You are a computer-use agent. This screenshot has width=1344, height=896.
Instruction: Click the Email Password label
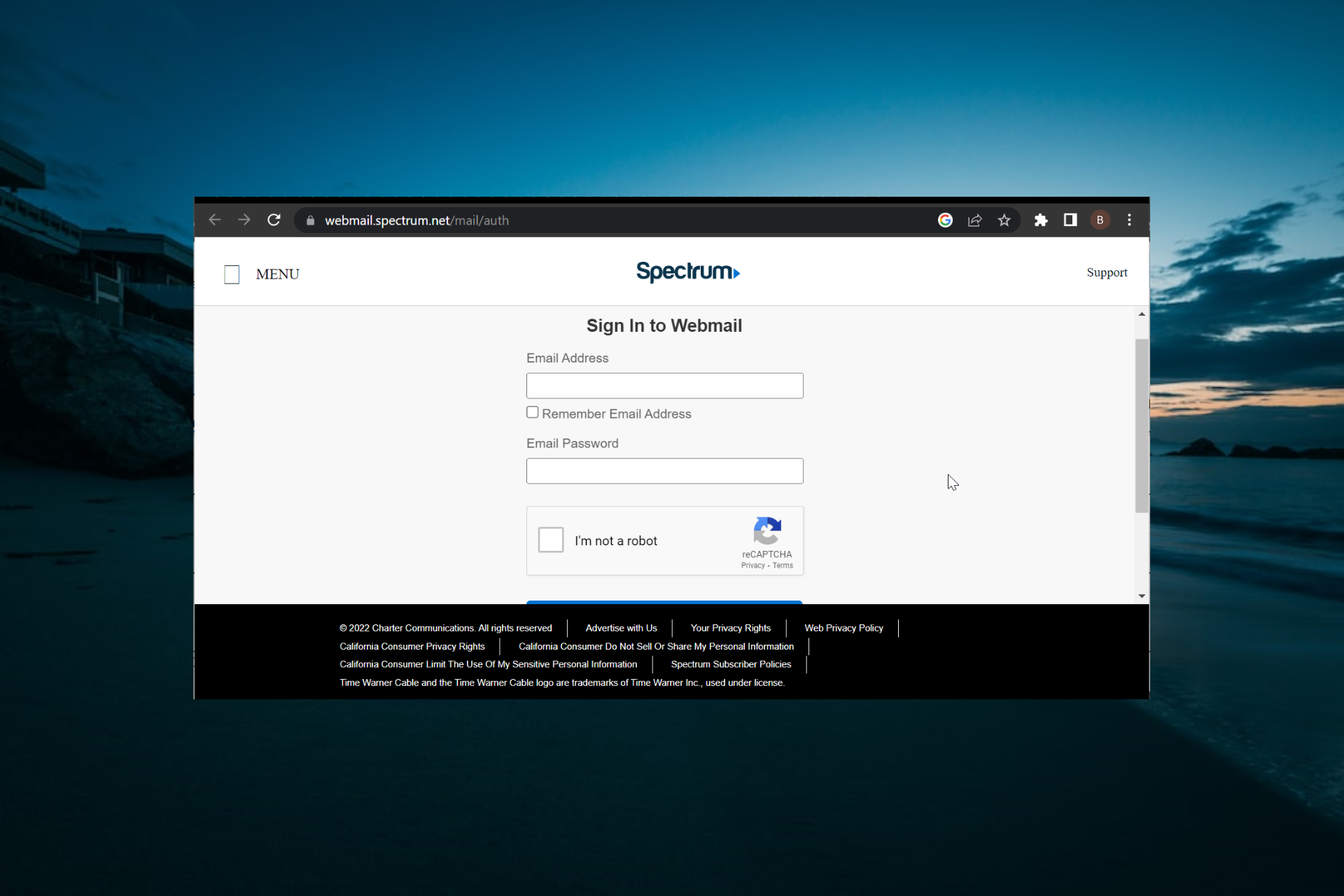572,443
